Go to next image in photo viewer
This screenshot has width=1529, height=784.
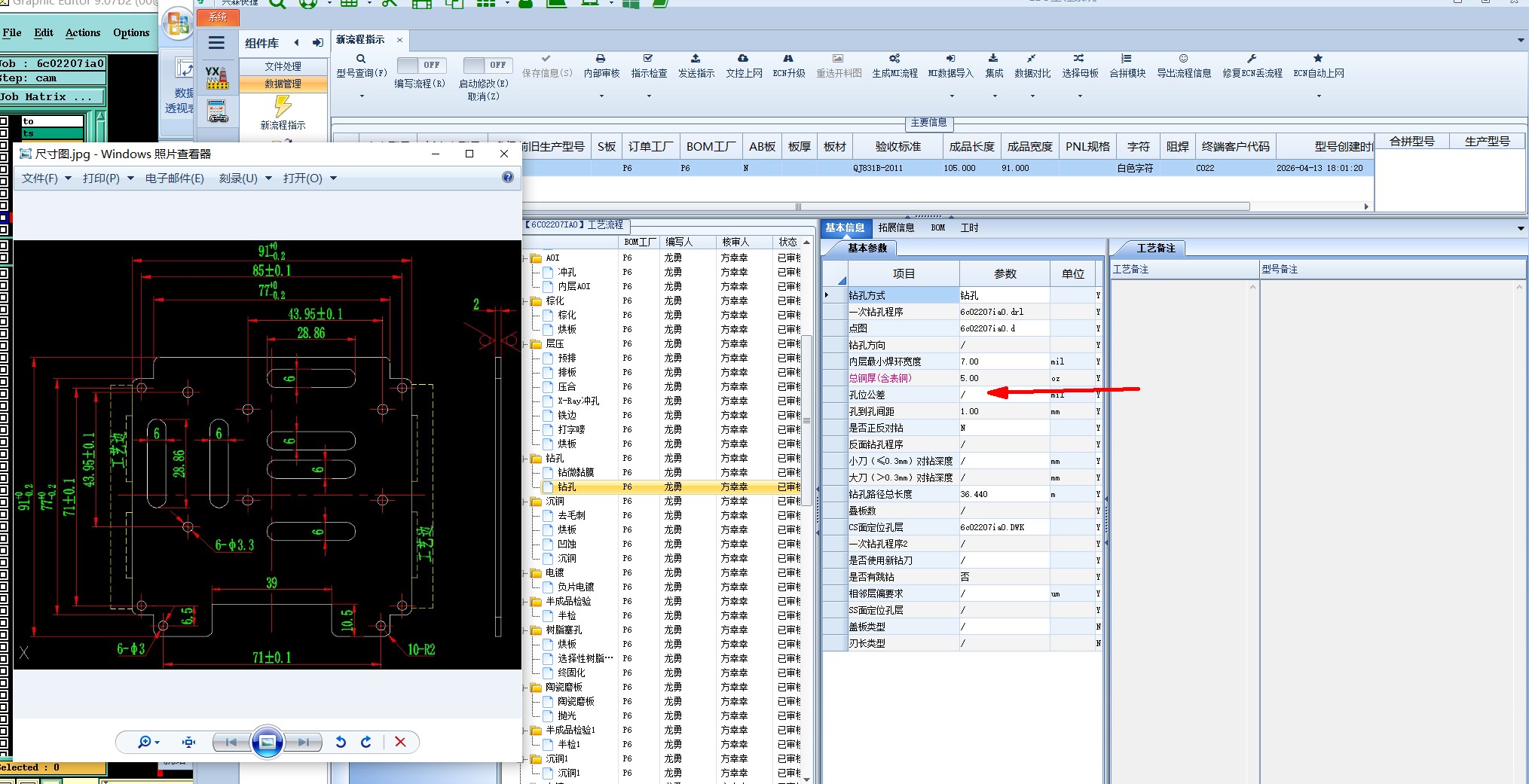[303, 743]
